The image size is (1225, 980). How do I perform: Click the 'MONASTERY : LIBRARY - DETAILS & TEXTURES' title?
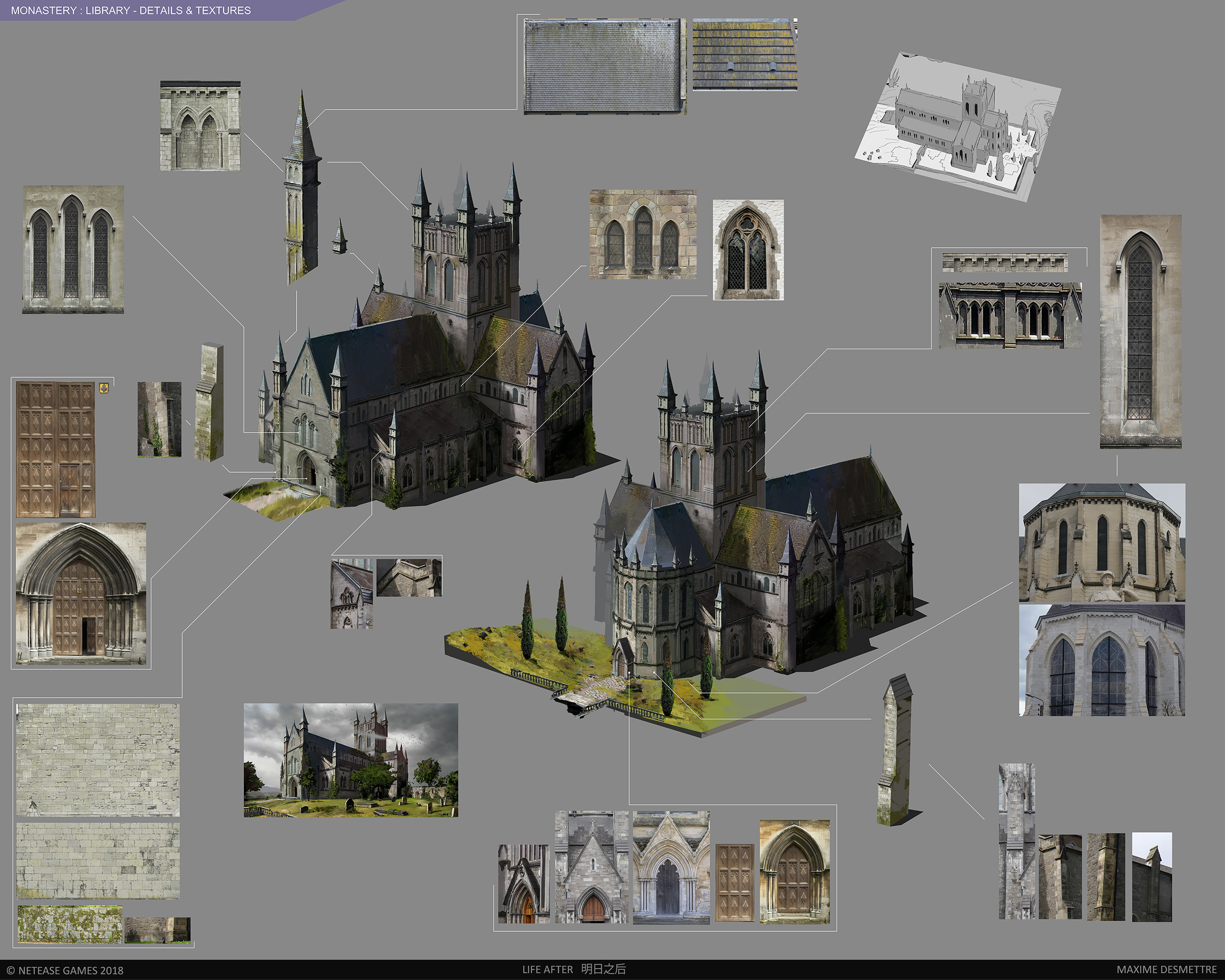coord(131,10)
